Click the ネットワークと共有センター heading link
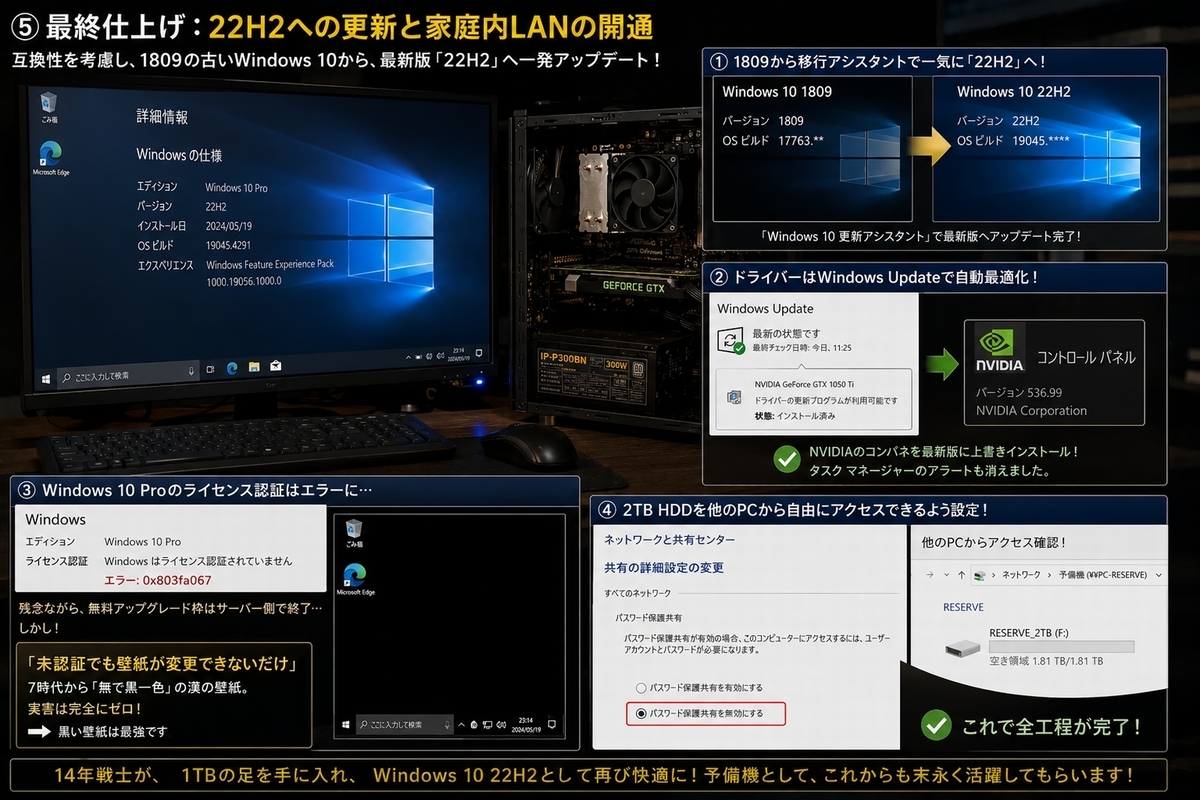 pyautogui.click(x=670, y=540)
